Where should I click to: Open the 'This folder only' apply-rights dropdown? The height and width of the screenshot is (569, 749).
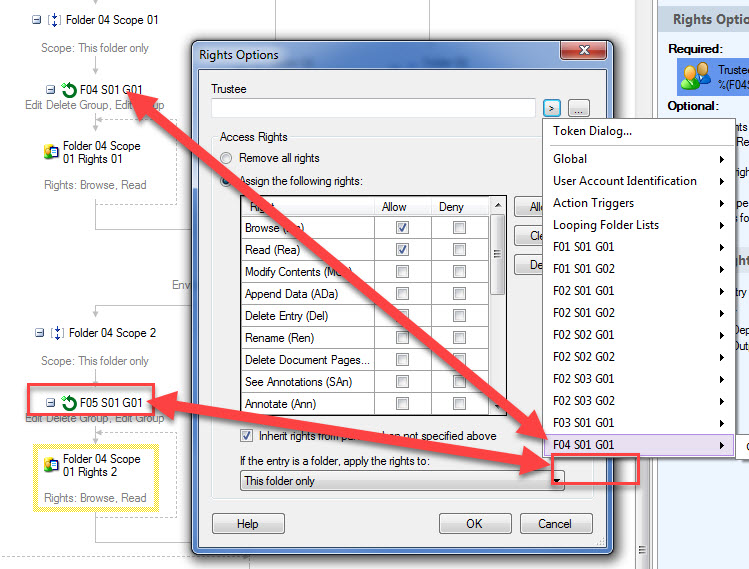(402, 481)
